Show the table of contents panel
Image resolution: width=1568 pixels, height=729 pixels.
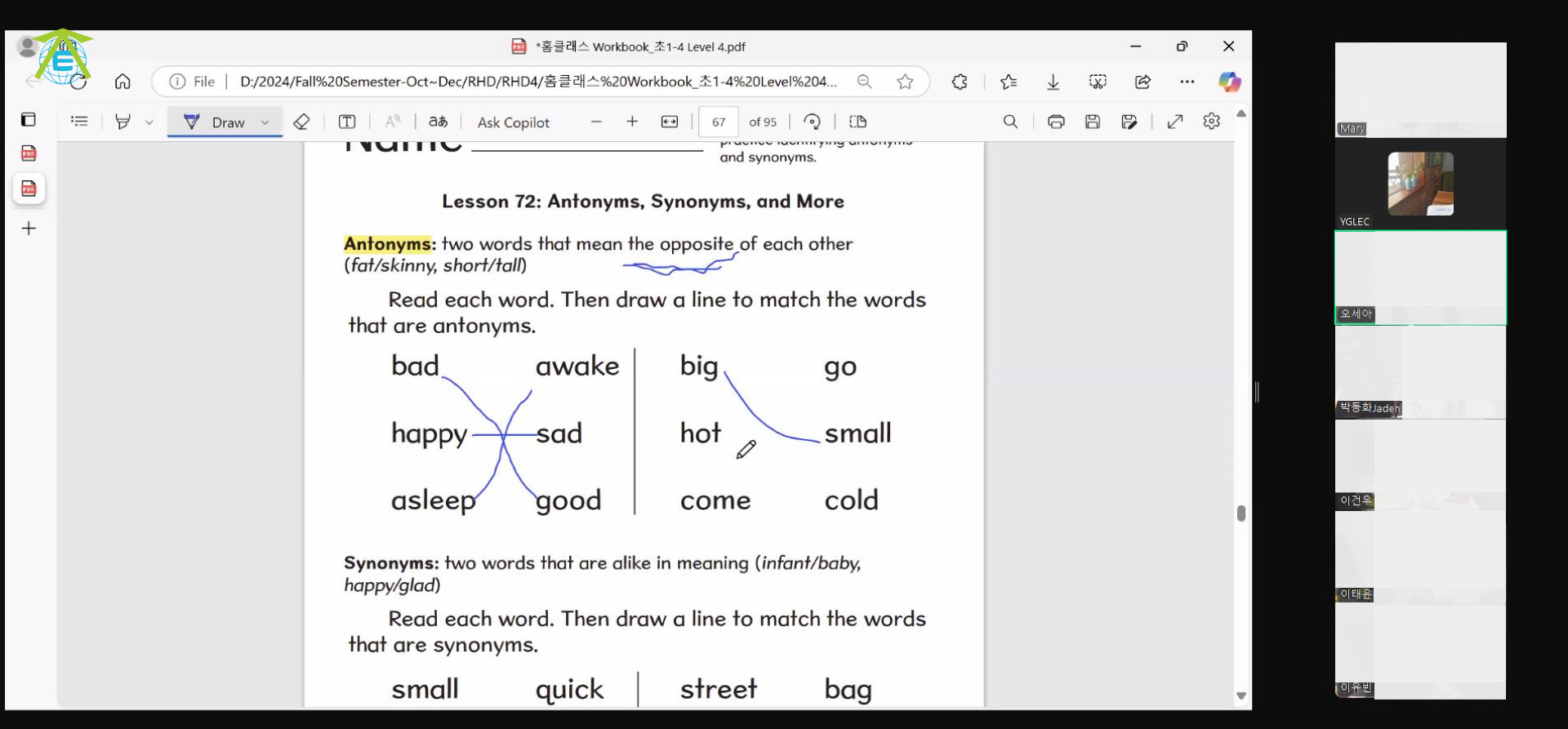click(79, 122)
